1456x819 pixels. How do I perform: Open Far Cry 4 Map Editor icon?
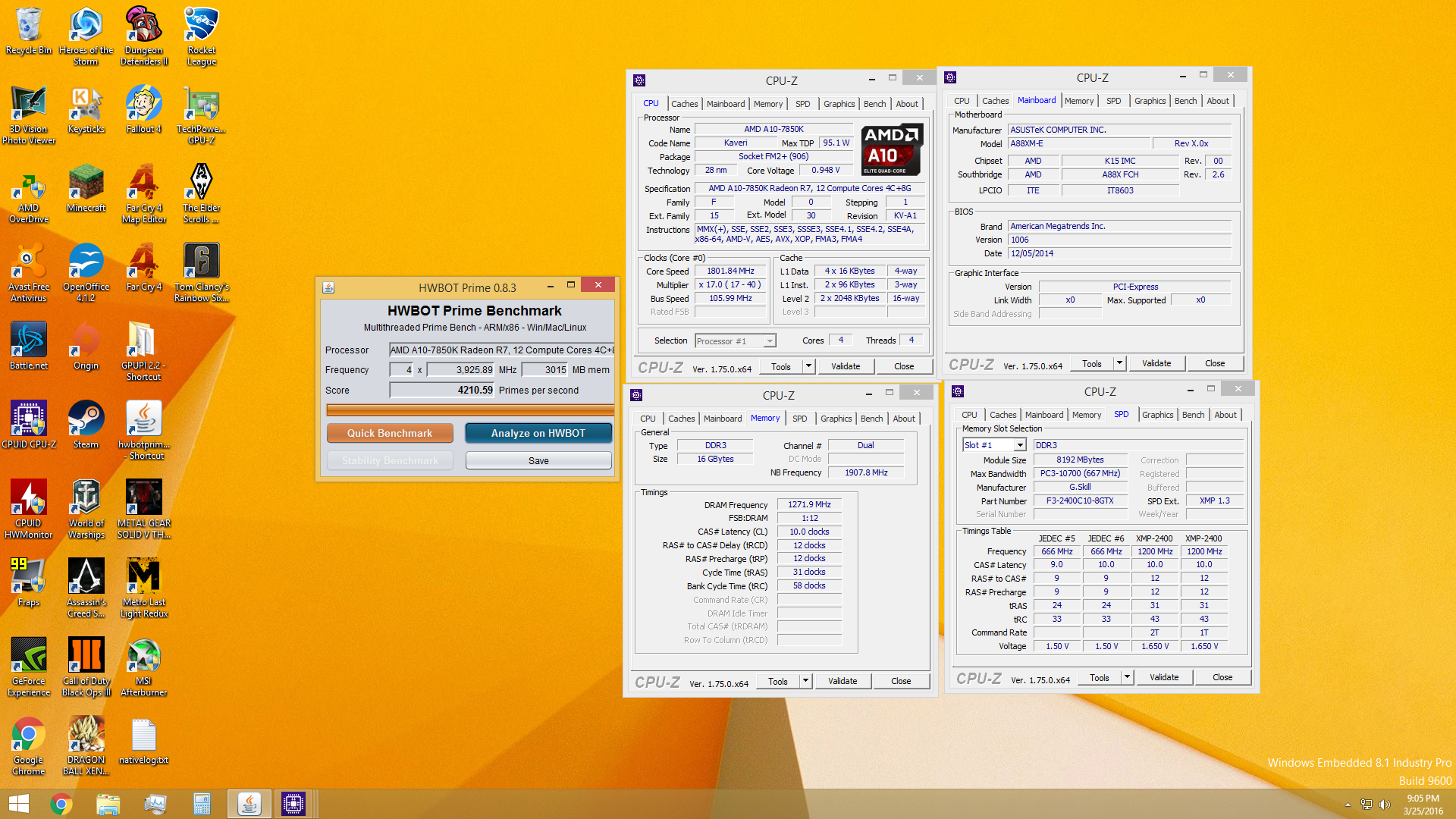pos(143,194)
